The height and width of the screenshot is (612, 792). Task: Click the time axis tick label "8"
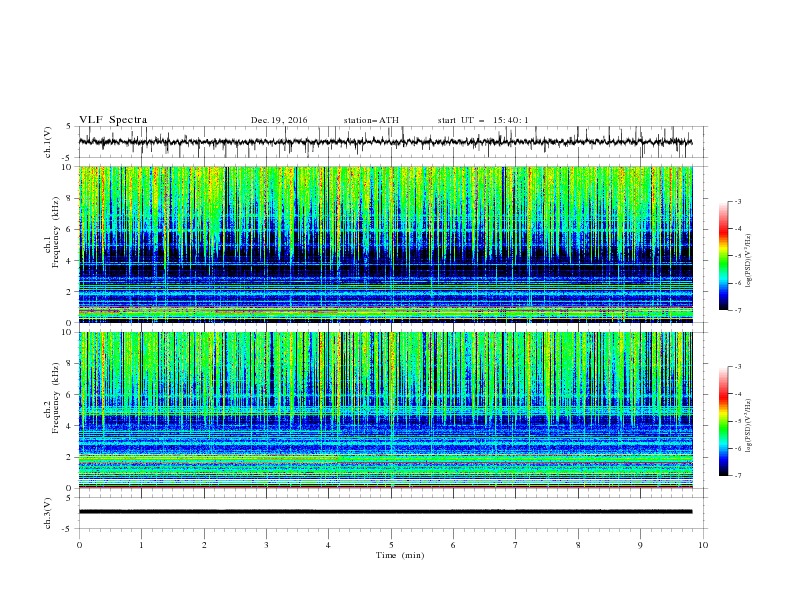point(578,545)
